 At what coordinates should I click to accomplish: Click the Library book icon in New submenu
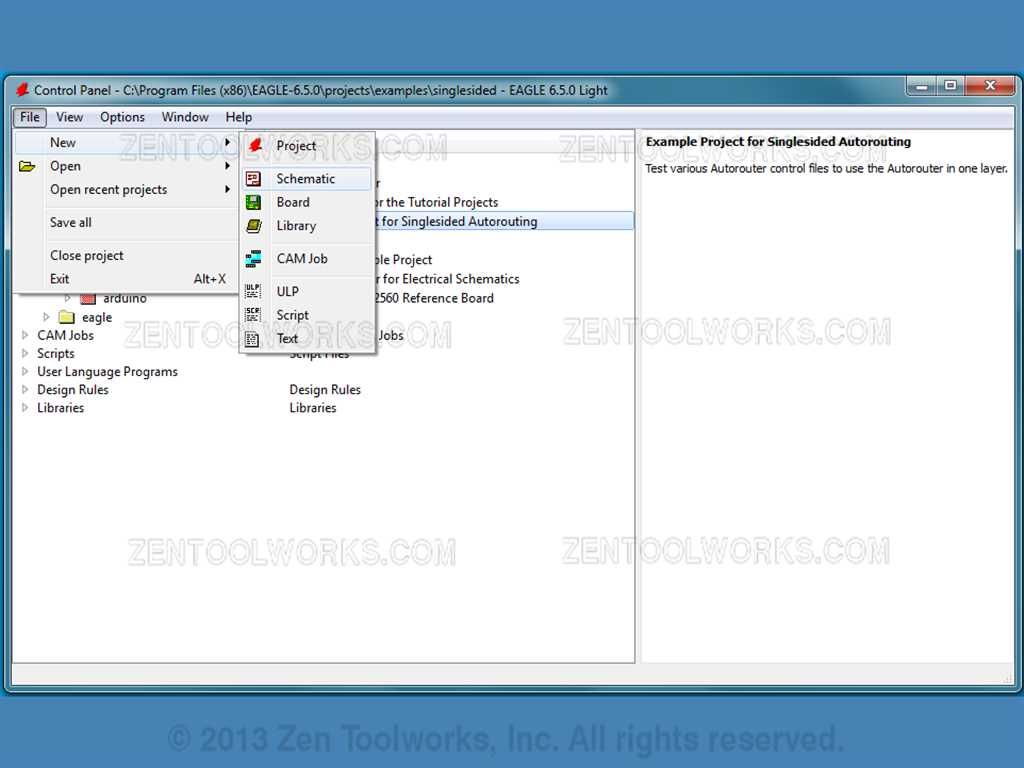coord(253,226)
